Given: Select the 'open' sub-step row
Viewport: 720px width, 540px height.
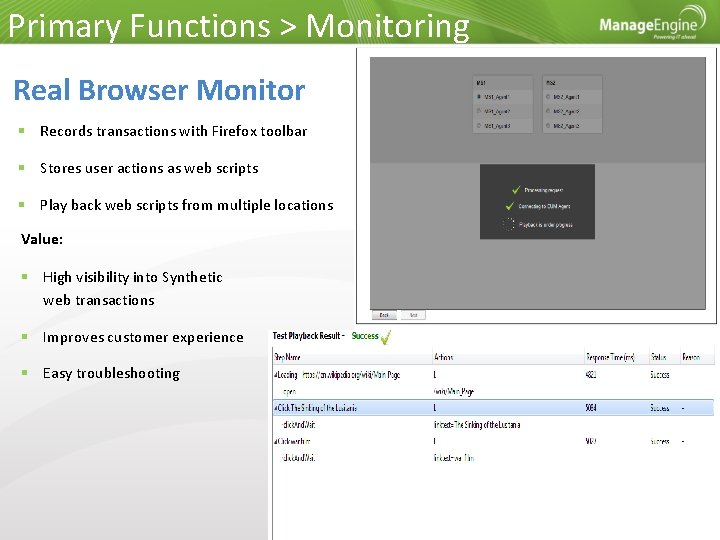Looking at the screenshot, I should (493, 392).
